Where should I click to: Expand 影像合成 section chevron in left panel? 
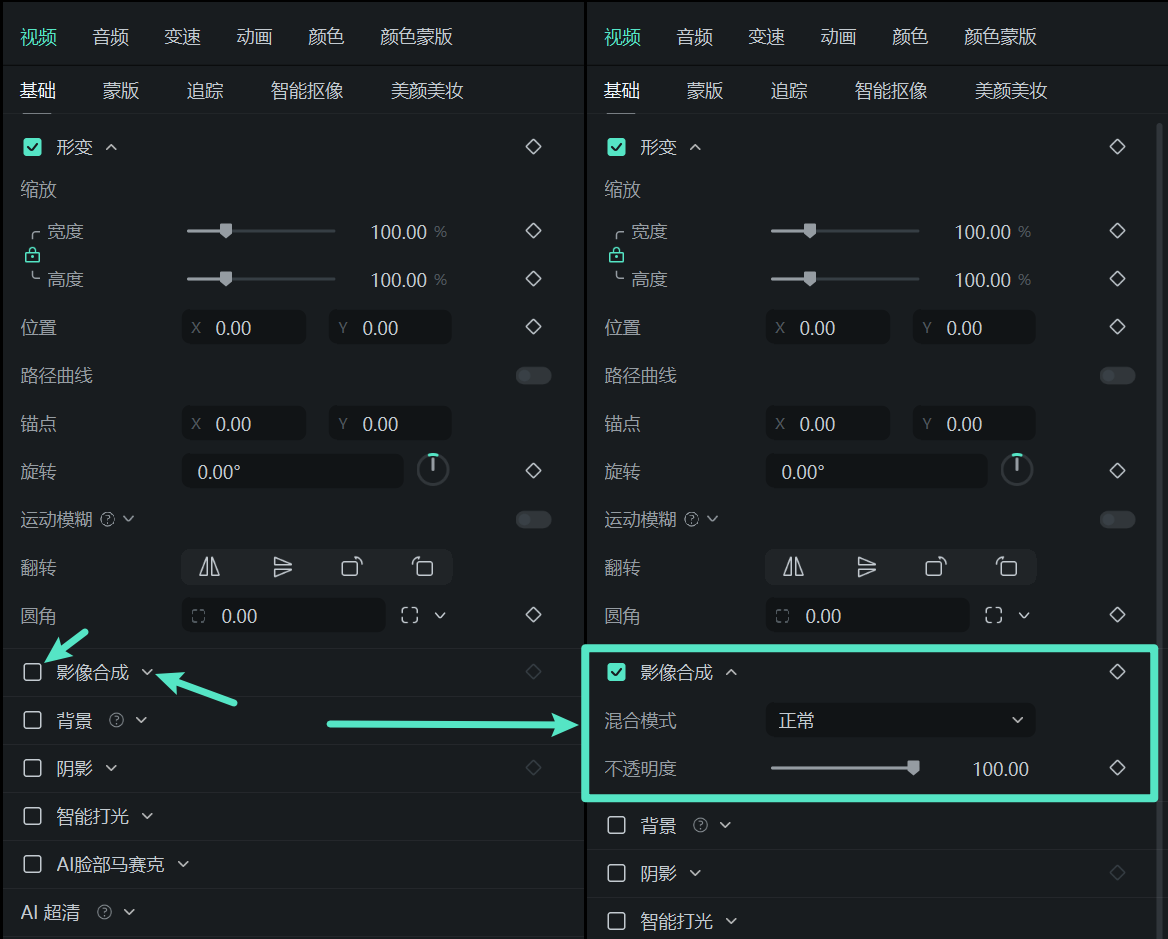point(147,672)
